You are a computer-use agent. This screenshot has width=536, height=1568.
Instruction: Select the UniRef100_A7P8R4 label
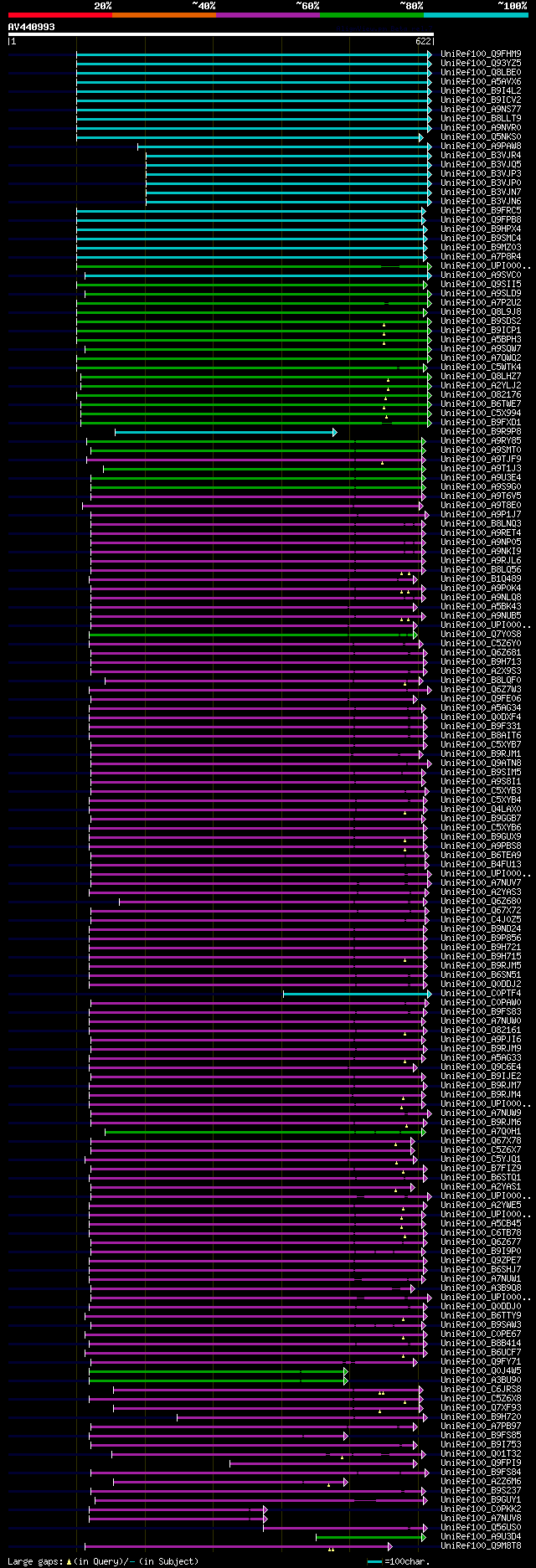(481, 257)
